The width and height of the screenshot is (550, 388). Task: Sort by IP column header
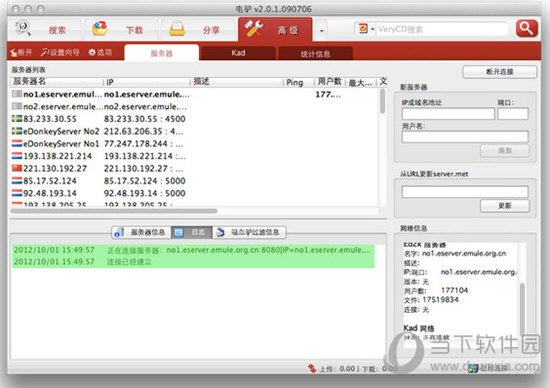147,82
